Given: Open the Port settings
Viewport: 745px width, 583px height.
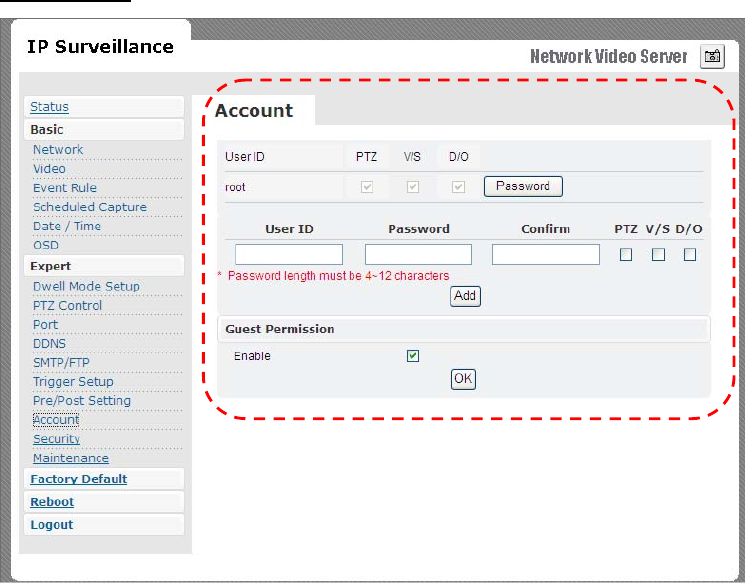Looking at the screenshot, I should tap(45, 325).
